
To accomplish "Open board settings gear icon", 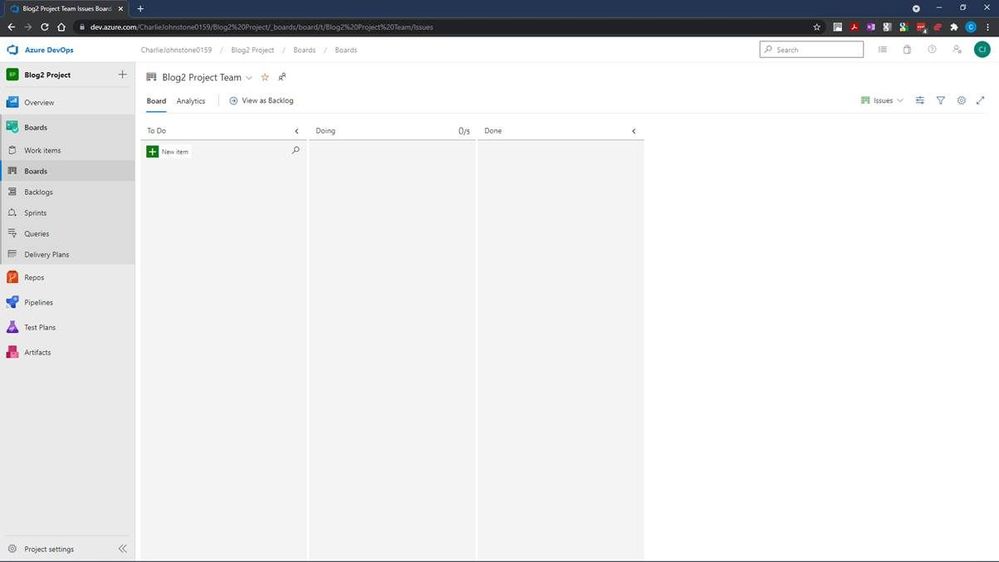I will pos(961,101).
